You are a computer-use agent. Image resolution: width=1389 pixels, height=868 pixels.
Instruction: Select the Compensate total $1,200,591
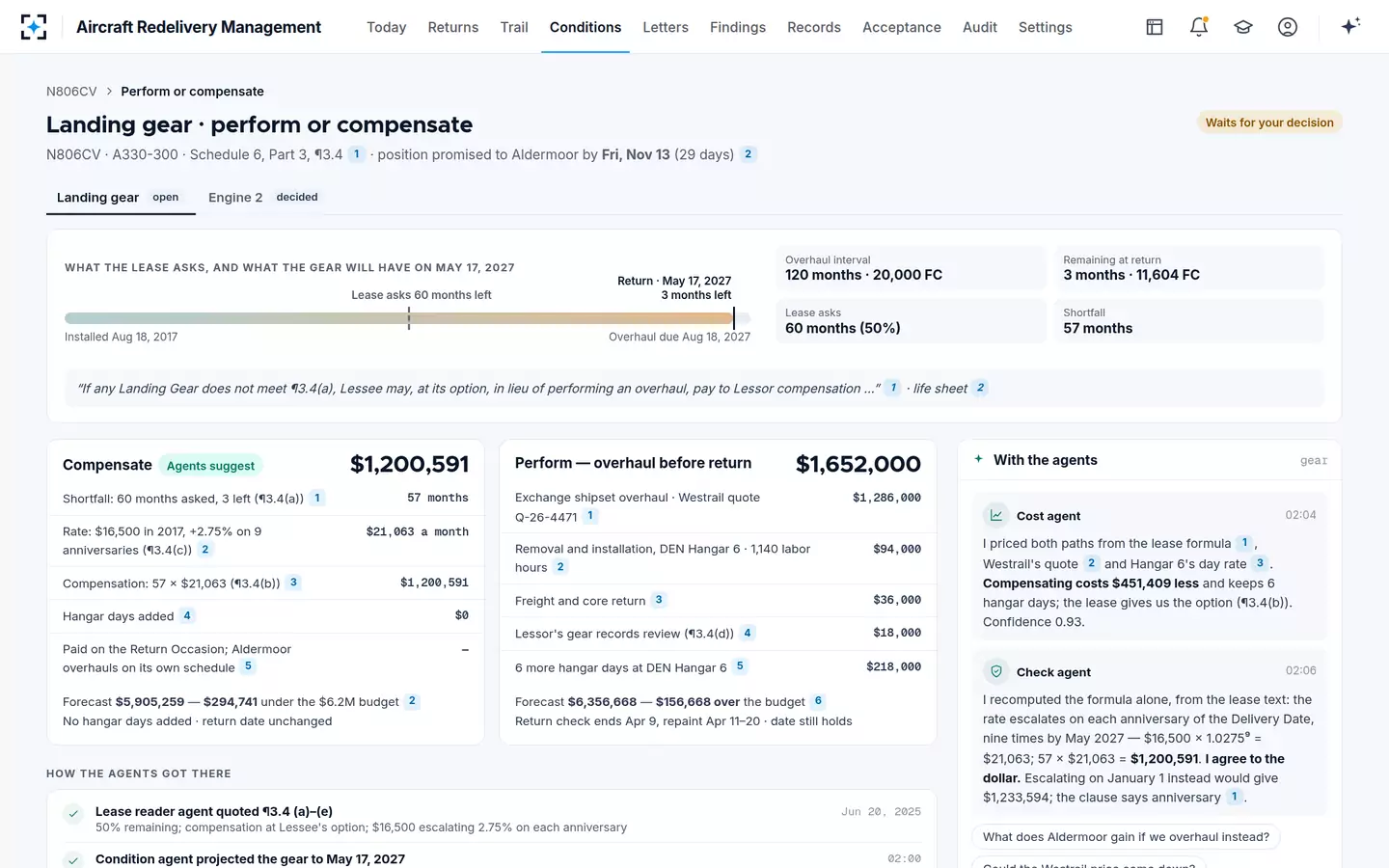click(x=409, y=464)
